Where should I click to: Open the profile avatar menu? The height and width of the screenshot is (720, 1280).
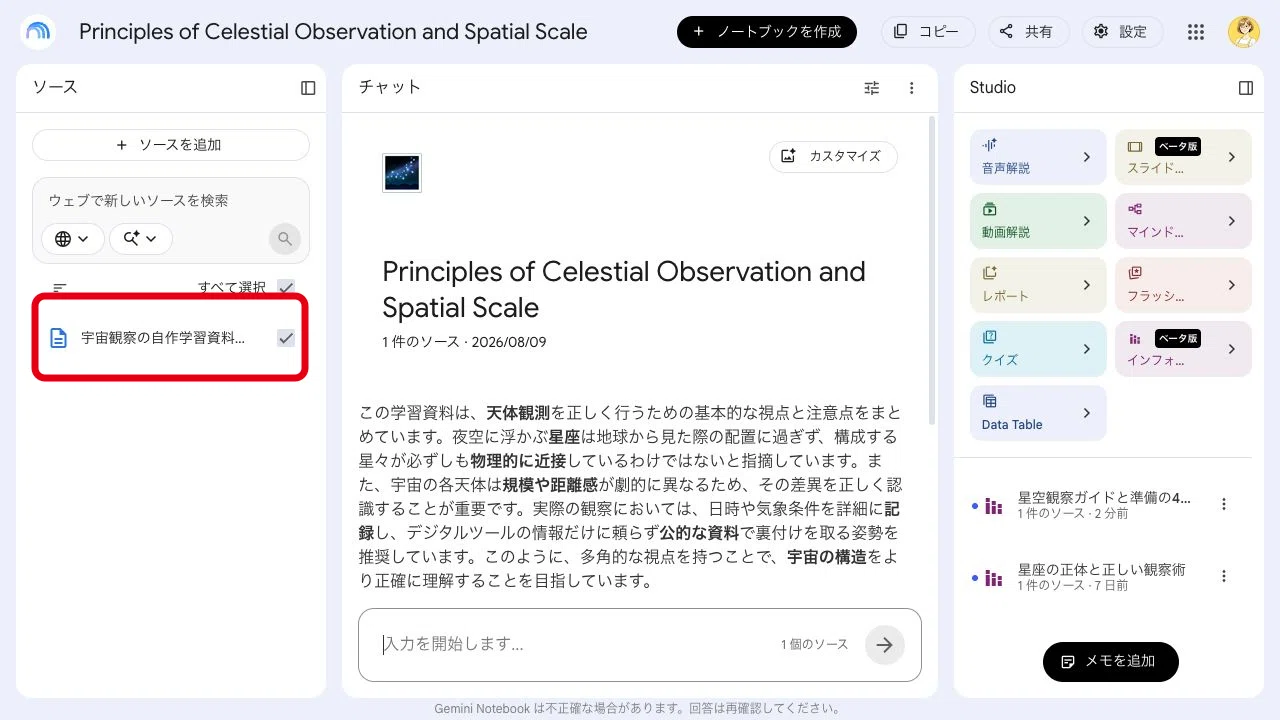[x=1244, y=32]
